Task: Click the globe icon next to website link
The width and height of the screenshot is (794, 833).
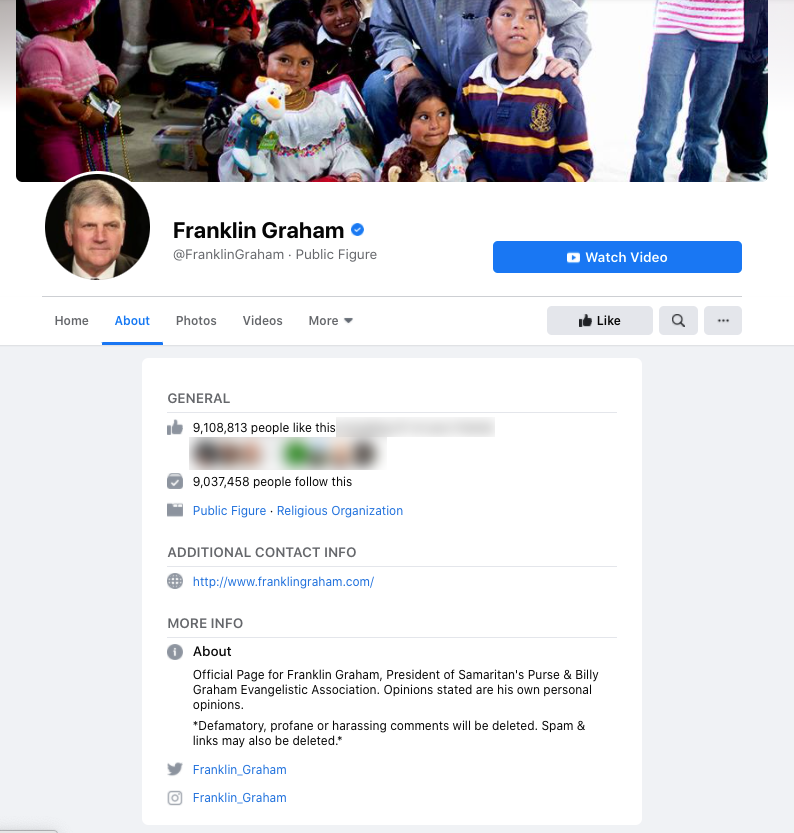Action: click(175, 581)
